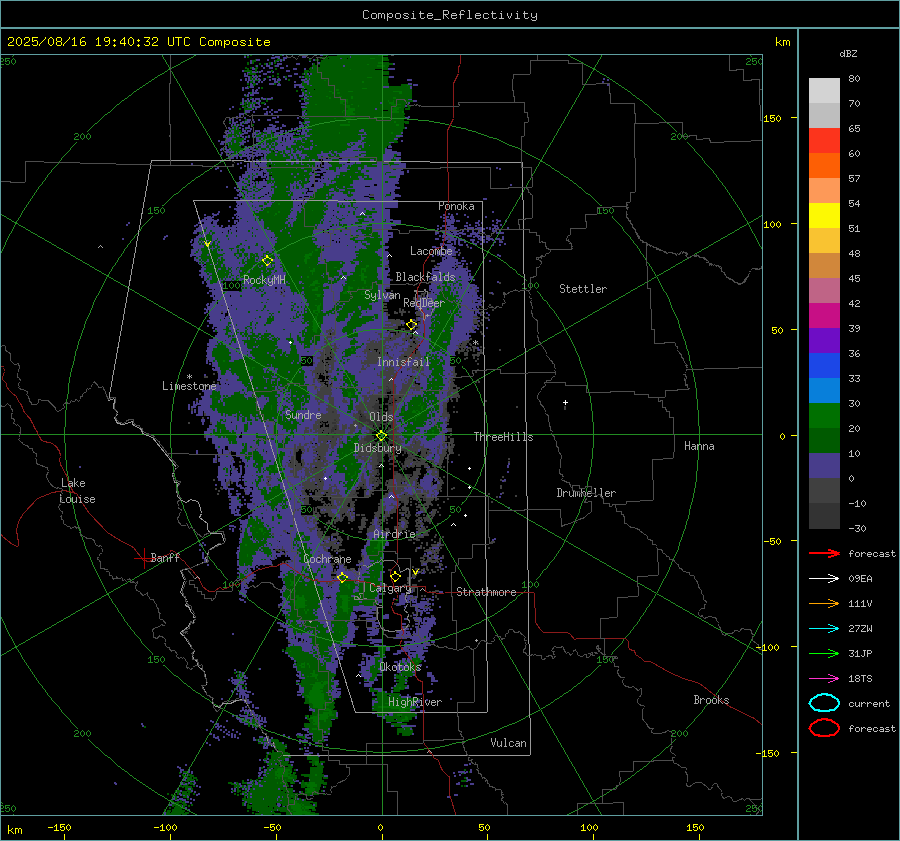
Task: Click the Vulcan label
Action: [509, 743]
